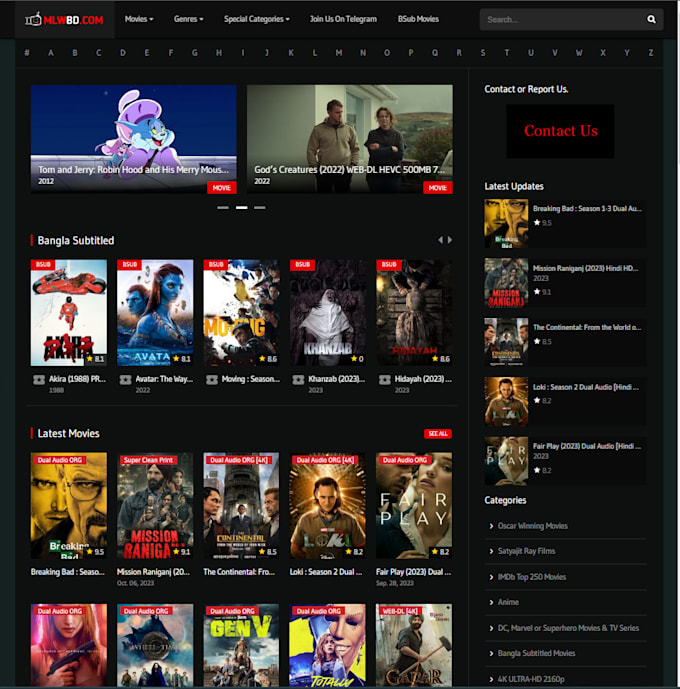Open 4K ULTRA-HD 2160p category

(531, 679)
